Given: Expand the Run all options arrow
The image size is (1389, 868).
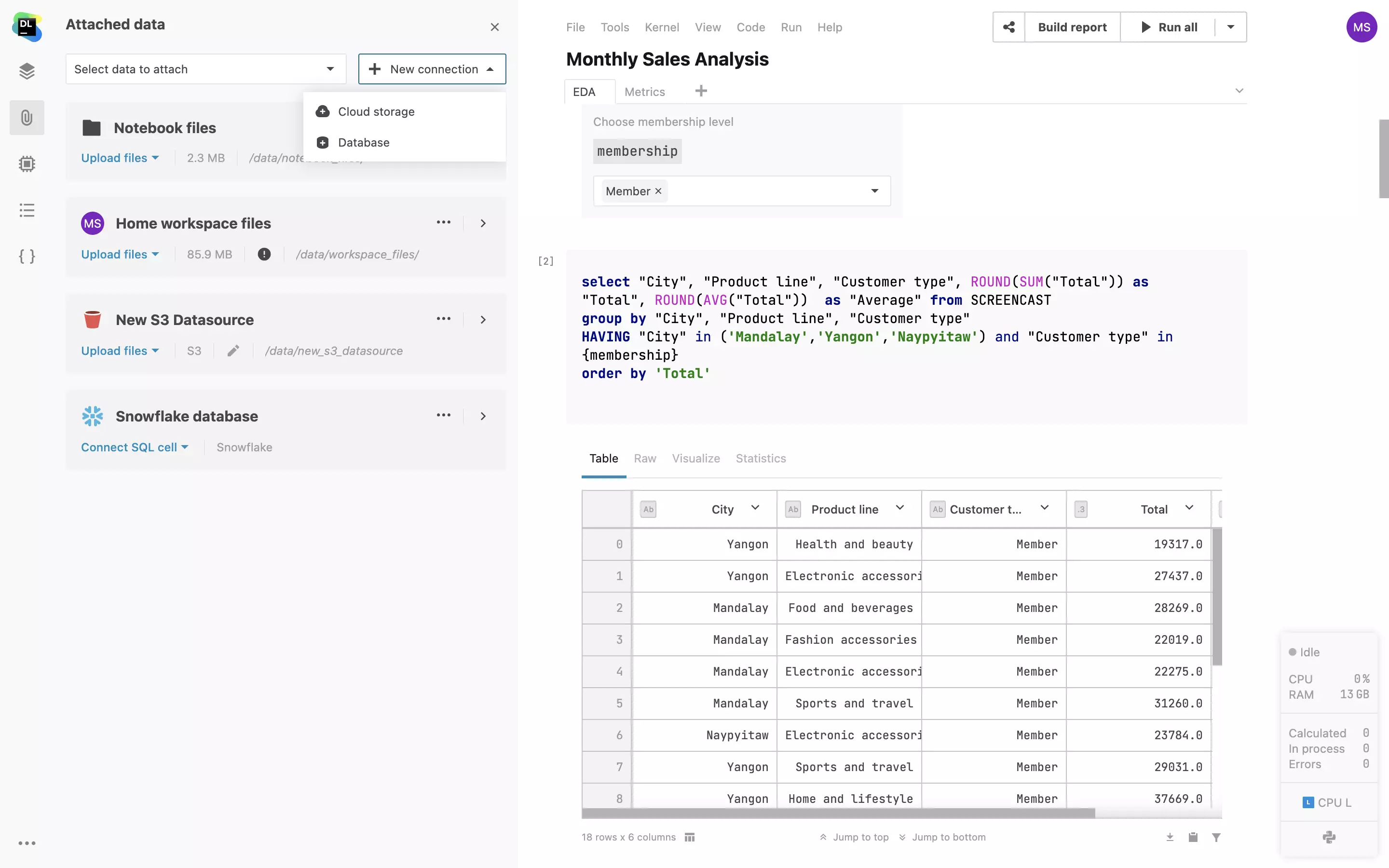Looking at the screenshot, I should tap(1231, 27).
